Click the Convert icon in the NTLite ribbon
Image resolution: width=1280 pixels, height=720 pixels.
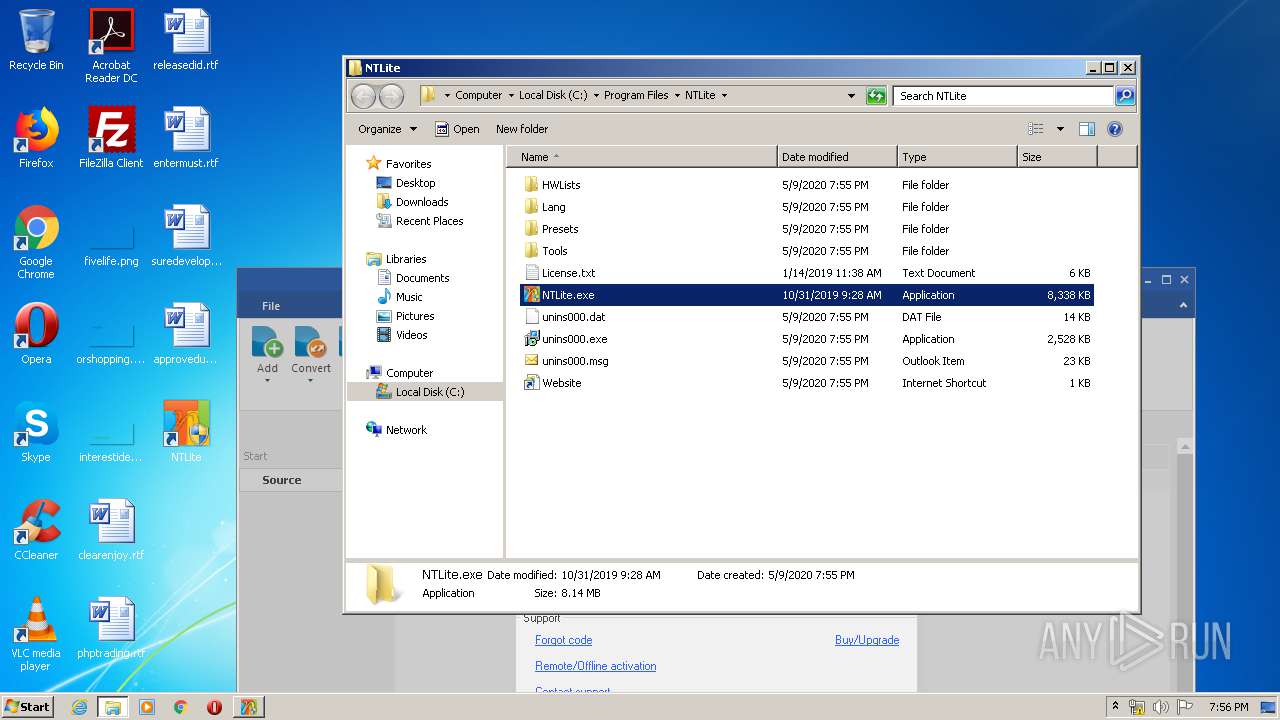(x=311, y=343)
